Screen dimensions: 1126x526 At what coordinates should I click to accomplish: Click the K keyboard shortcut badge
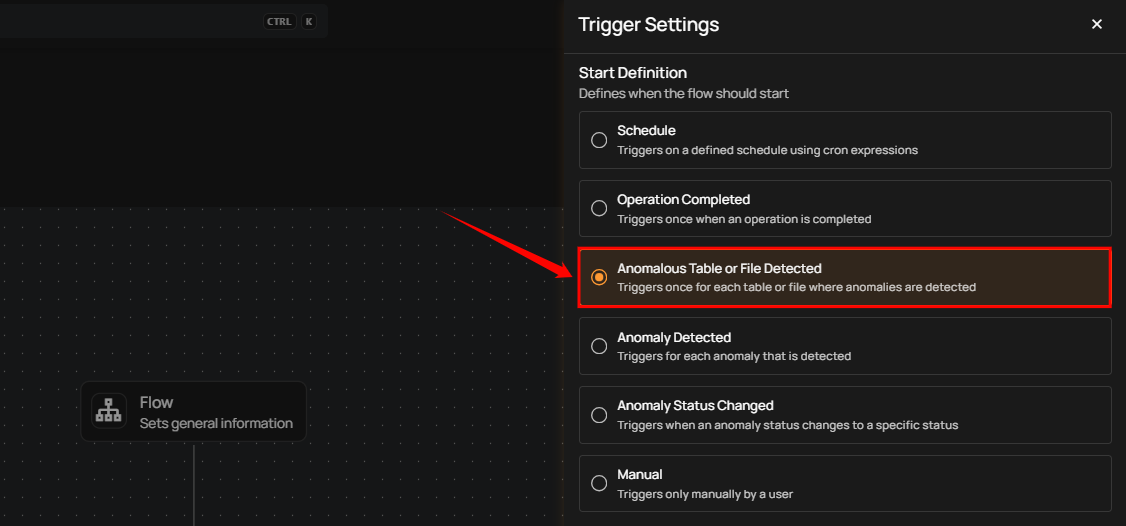pyautogui.click(x=308, y=21)
